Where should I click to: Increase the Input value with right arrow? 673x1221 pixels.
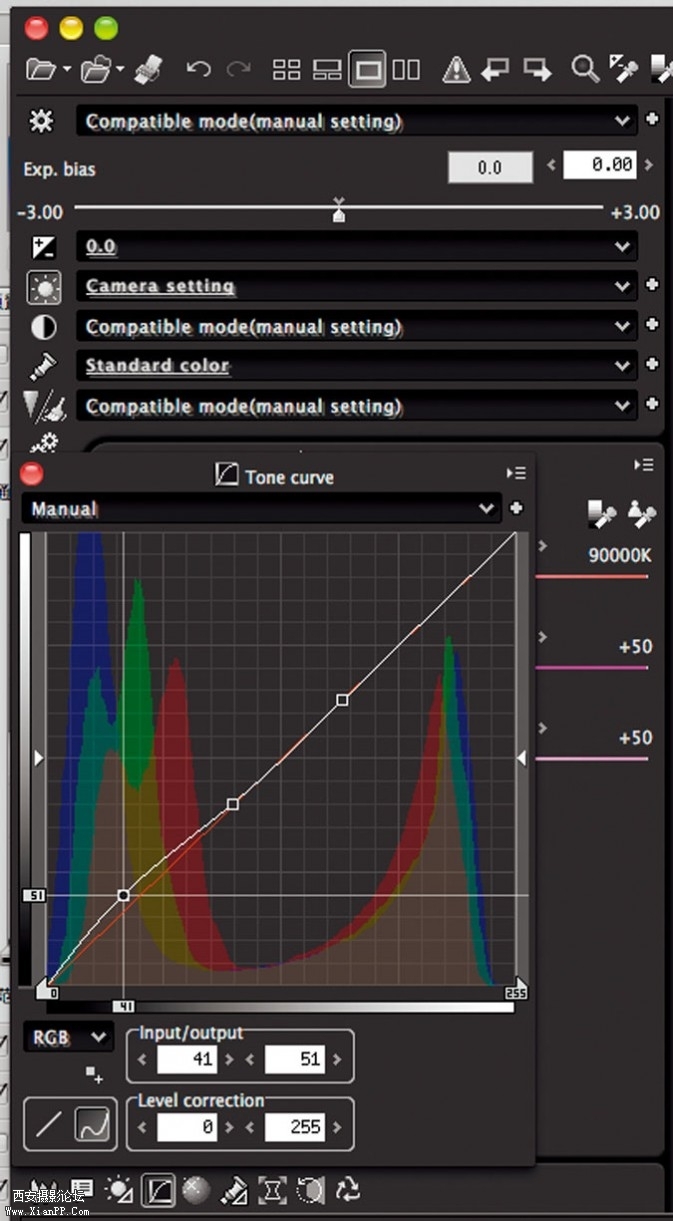pyautogui.click(x=230, y=1060)
